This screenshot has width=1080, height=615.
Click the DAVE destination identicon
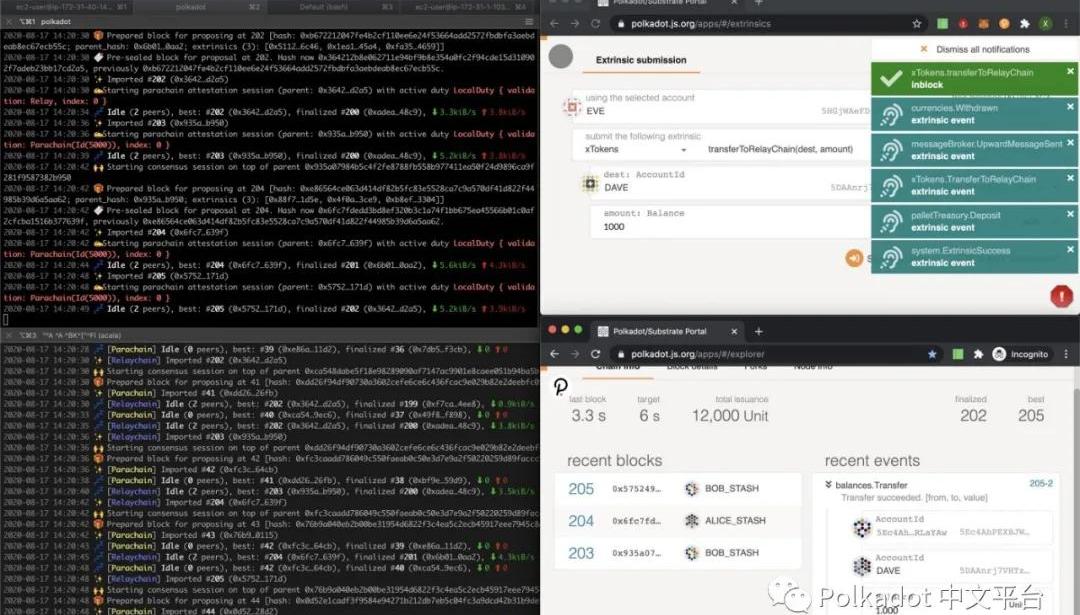coord(590,183)
